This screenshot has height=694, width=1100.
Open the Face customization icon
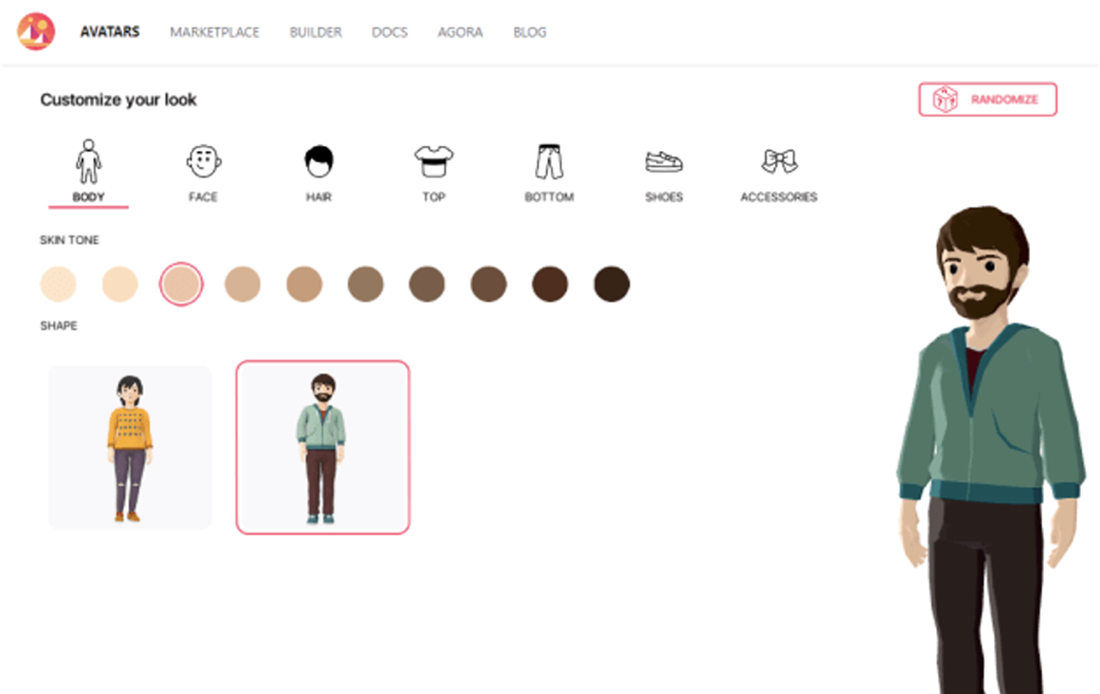click(203, 161)
